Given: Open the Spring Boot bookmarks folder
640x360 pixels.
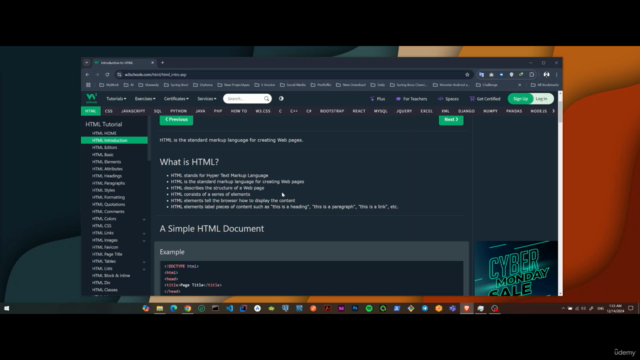Looking at the screenshot, I should point(176,85).
